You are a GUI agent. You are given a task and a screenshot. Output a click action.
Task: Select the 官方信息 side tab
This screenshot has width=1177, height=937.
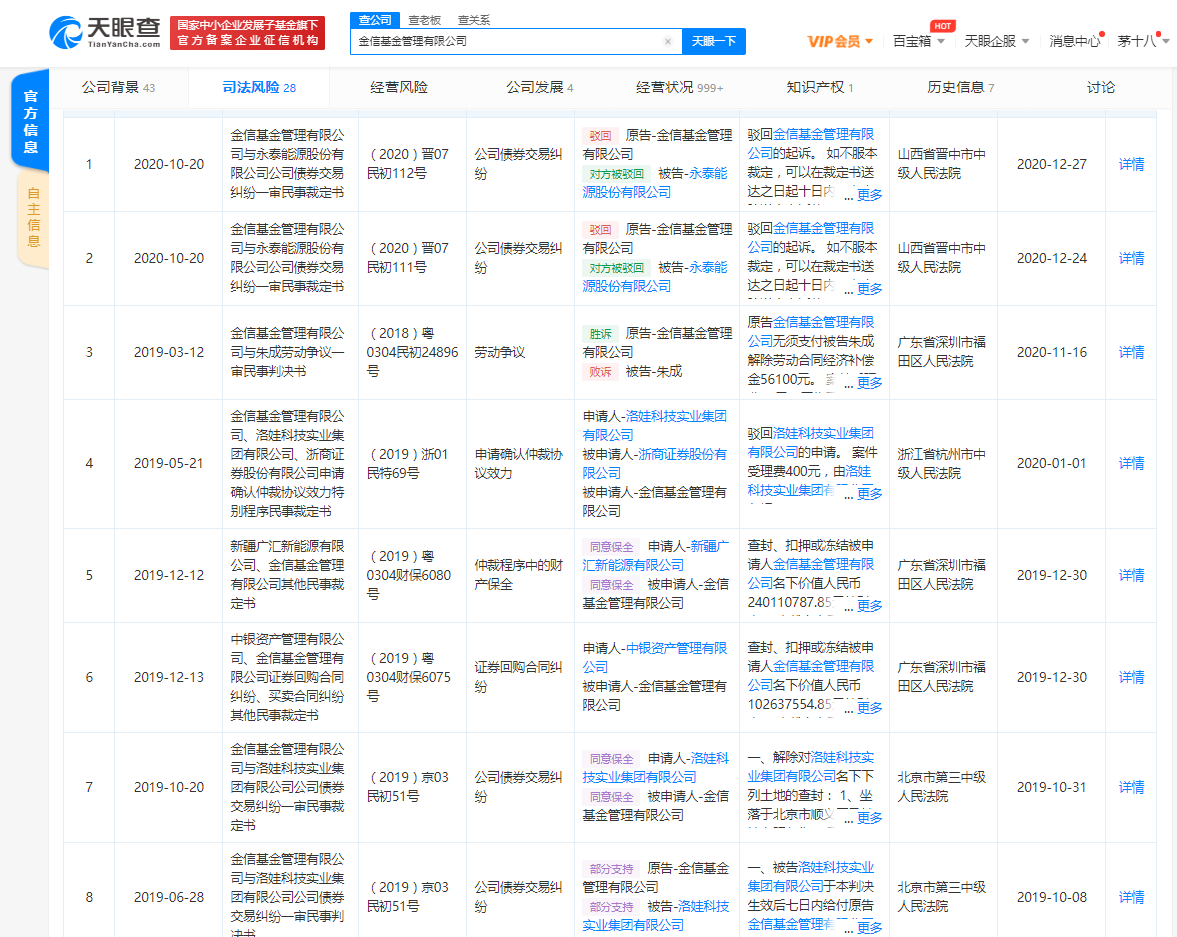pyautogui.click(x=31, y=120)
